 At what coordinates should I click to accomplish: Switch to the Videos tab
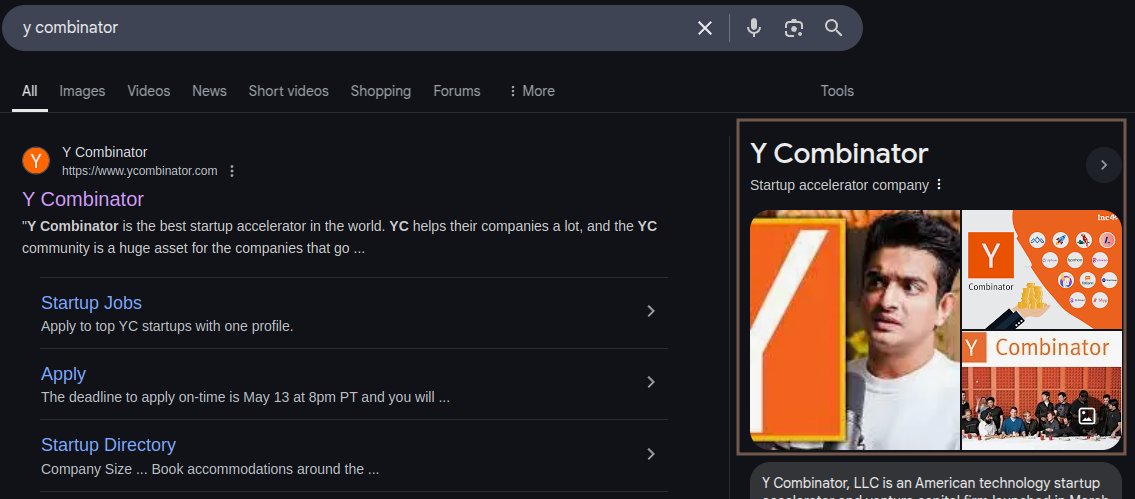148,91
